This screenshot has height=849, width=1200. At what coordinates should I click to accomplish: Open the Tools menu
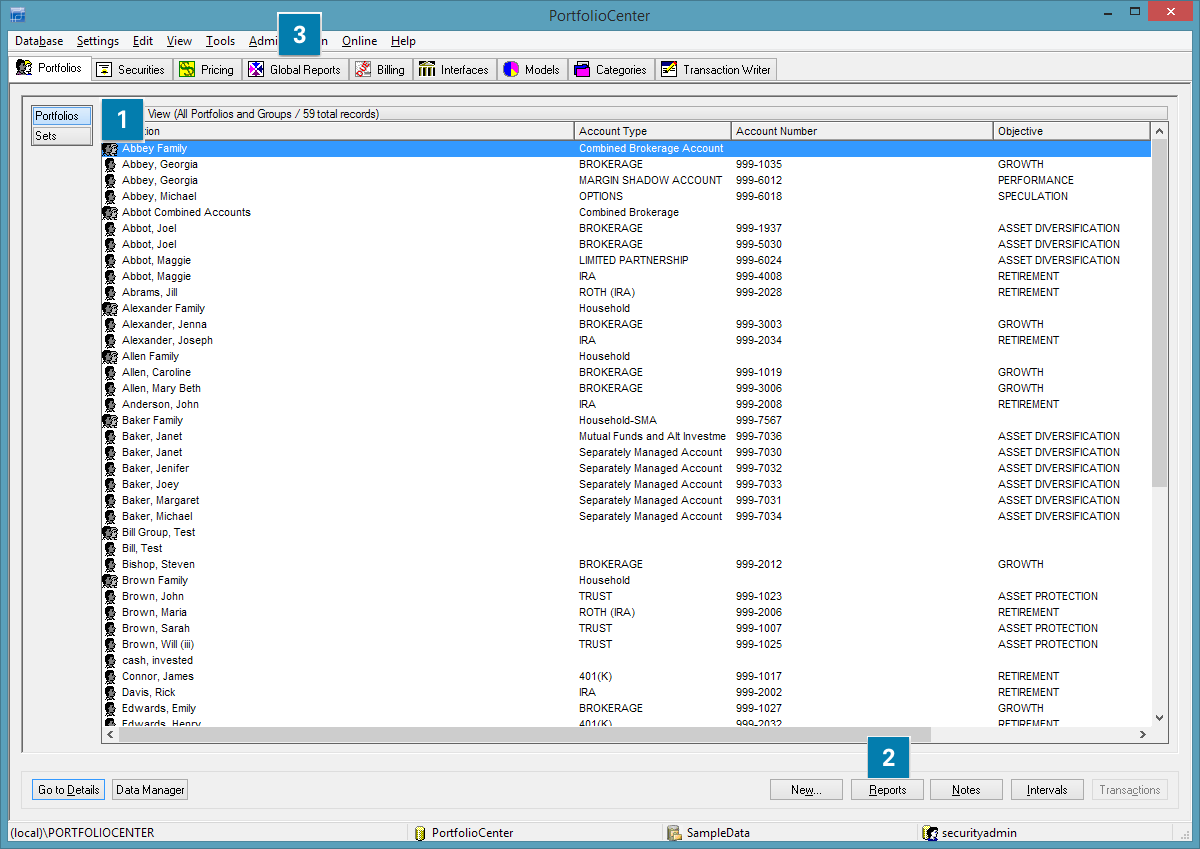(x=221, y=41)
